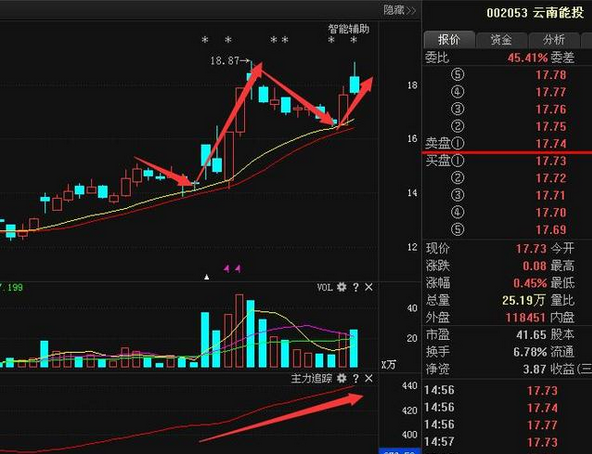Switch to the 分析 tab
The width and height of the screenshot is (592, 454).
click(x=554, y=40)
